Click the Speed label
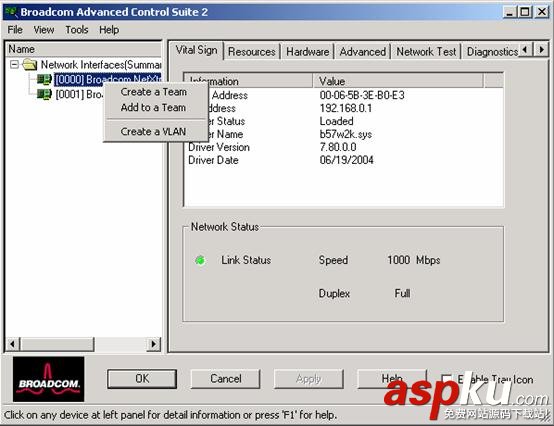The width and height of the screenshot is (554, 426). click(333, 260)
